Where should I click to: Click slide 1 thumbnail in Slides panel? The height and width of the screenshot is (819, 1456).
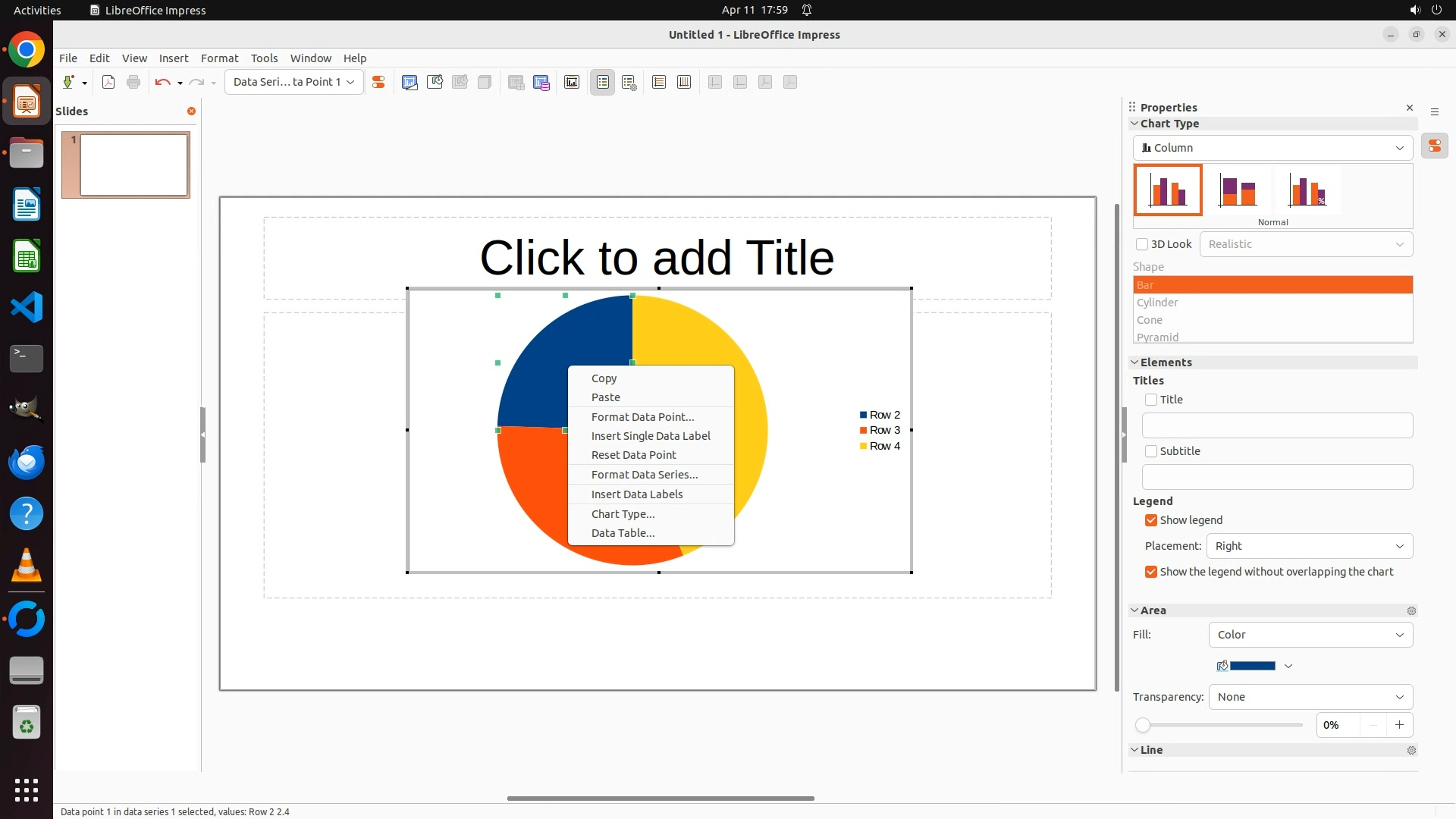pos(134,165)
